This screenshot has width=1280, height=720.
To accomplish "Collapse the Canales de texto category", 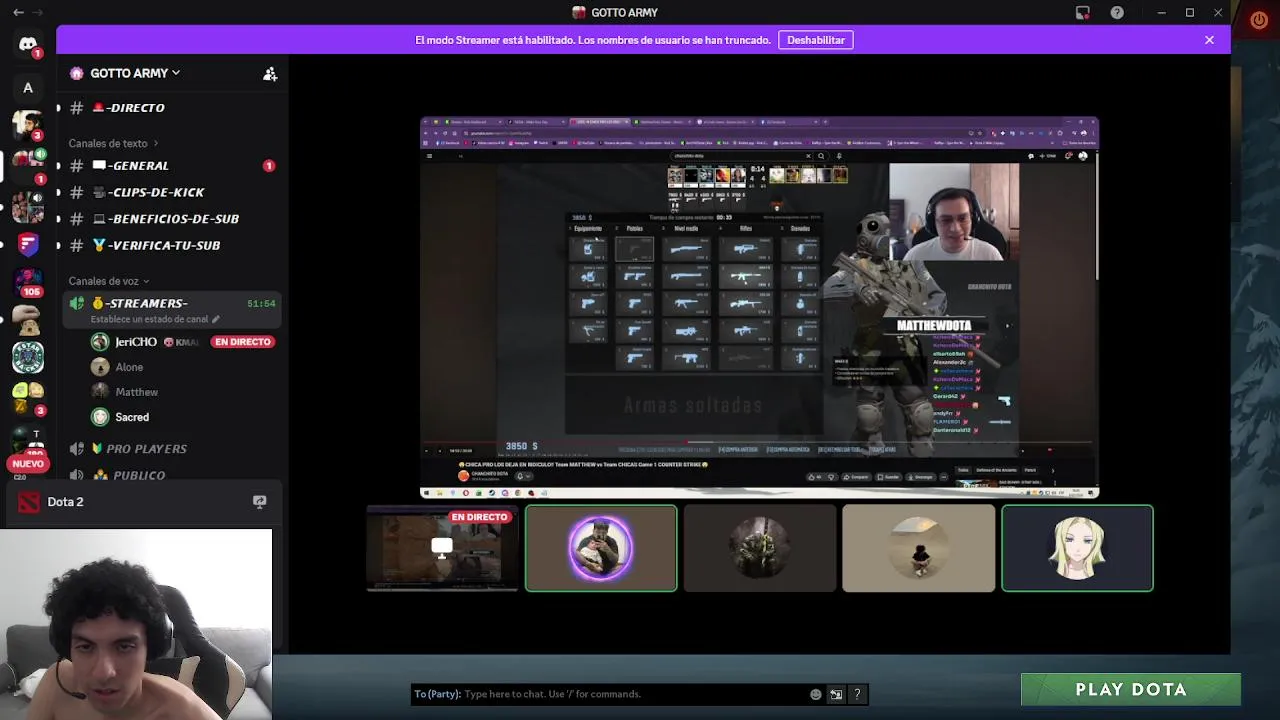I will pyautogui.click(x=113, y=143).
